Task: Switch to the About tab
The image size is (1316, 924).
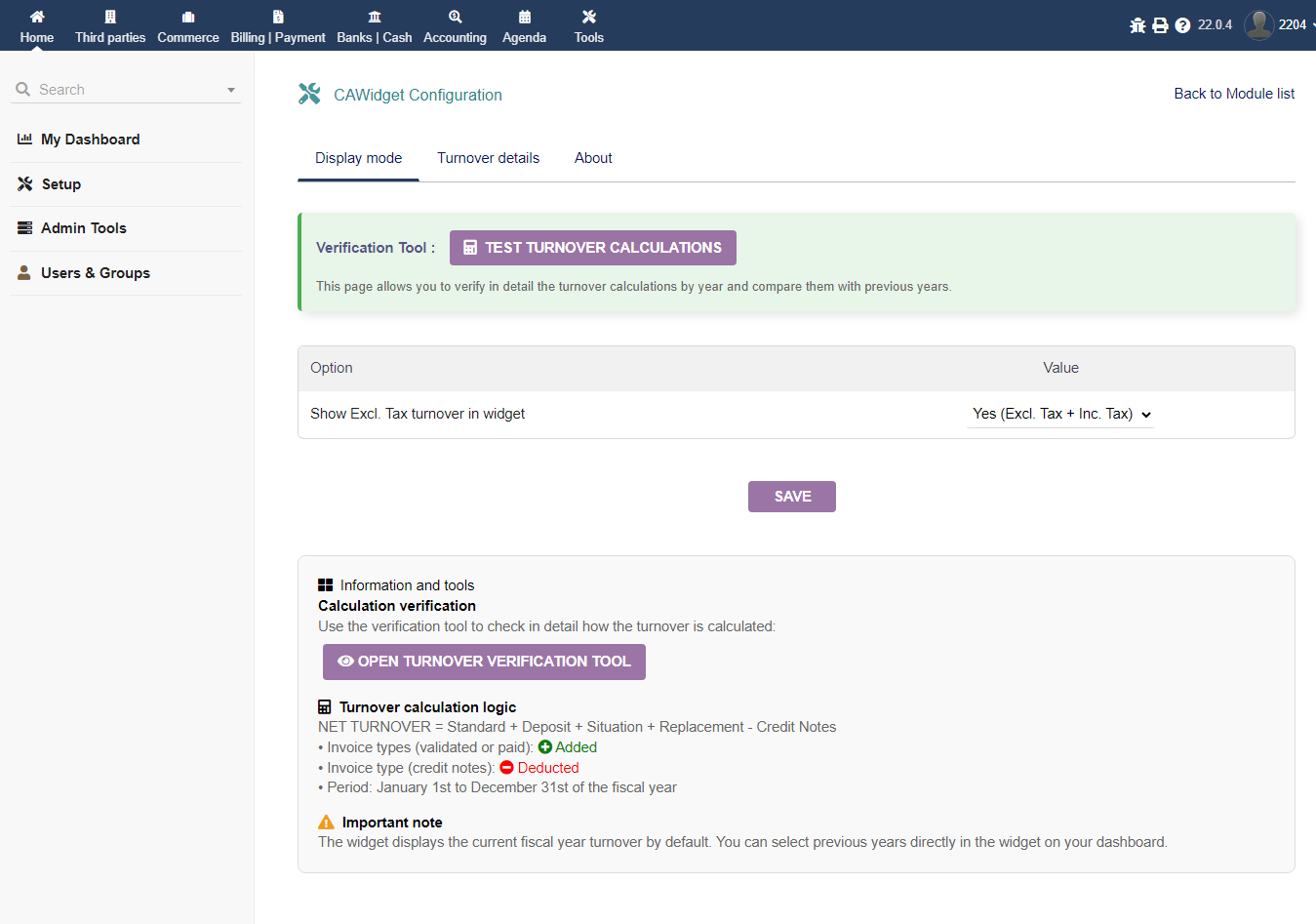Action: (x=593, y=158)
